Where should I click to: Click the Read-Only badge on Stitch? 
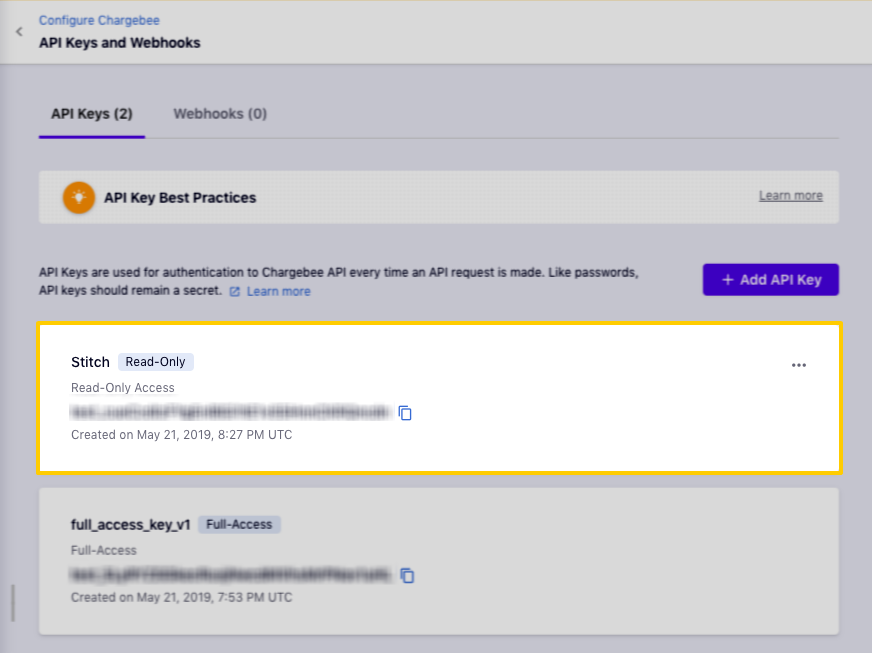tap(155, 362)
